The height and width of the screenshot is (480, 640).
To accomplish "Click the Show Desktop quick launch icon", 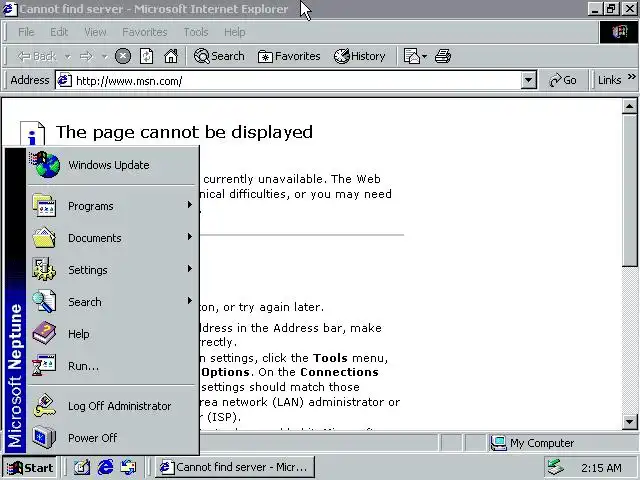I will (x=82, y=467).
